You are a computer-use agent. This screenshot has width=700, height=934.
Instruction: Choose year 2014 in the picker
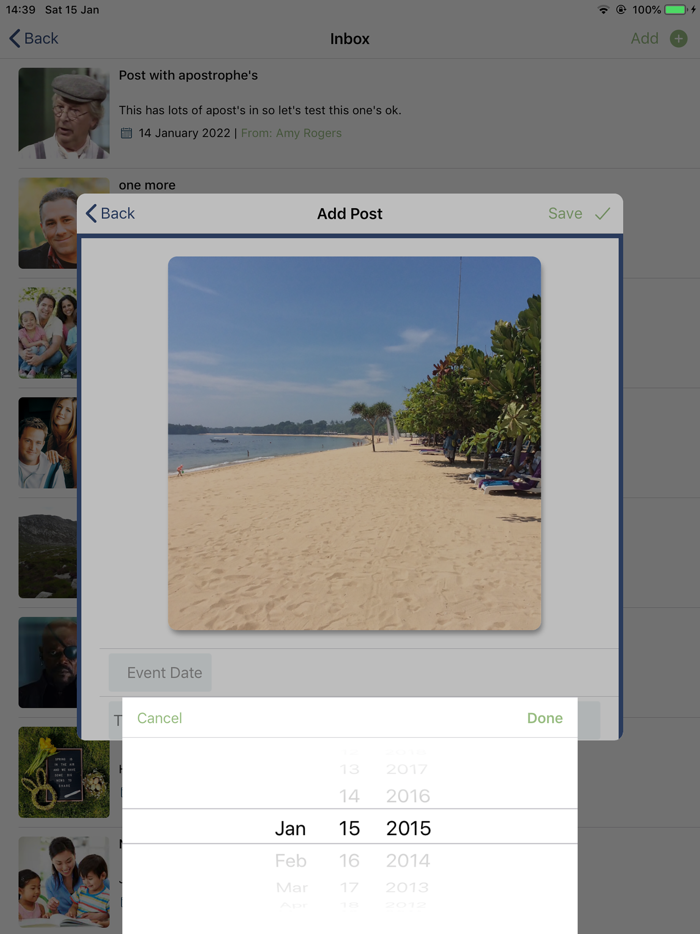[407, 860]
